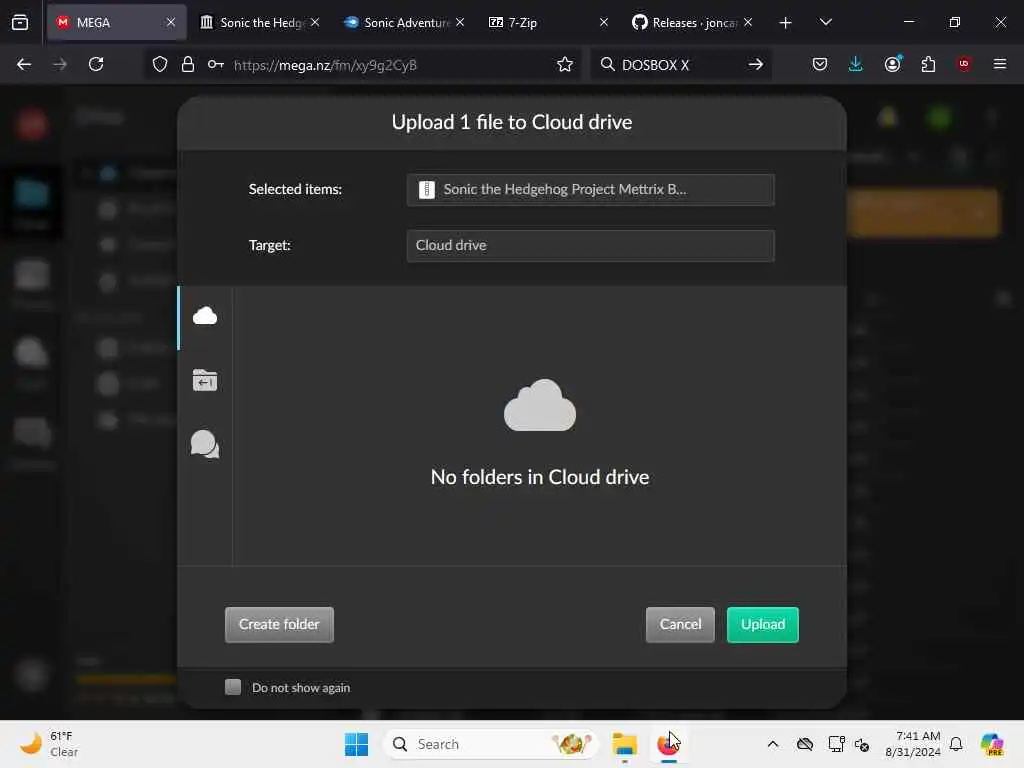Image resolution: width=1024 pixels, height=768 pixels.
Task: Open saved password key icon
Action: coord(216,64)
